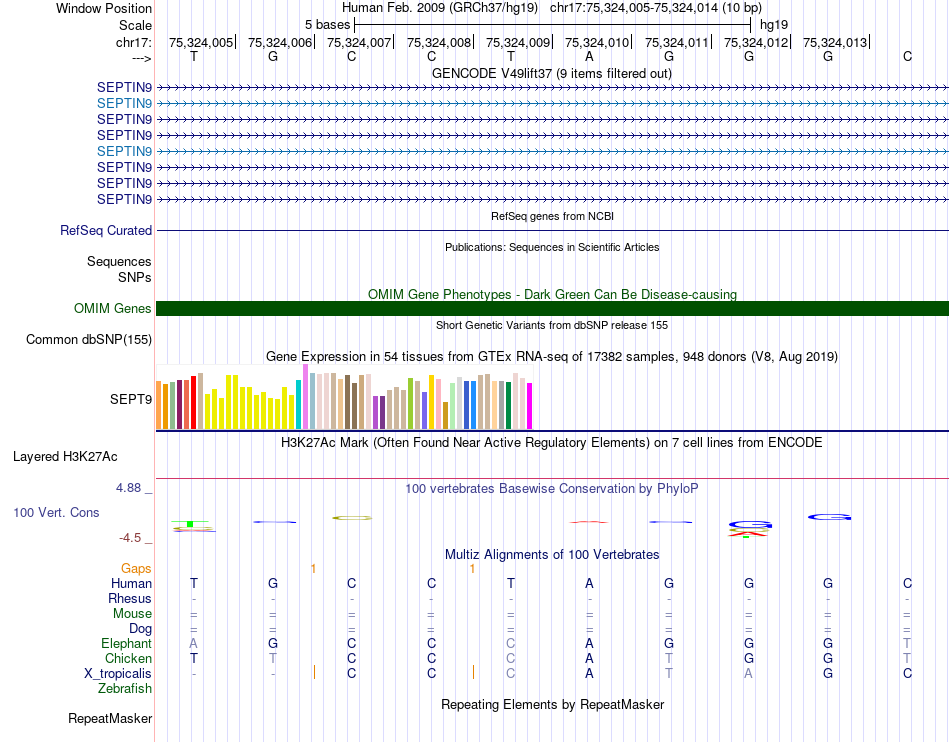The width and height of the screenshot is (950, 742).
Task: Click the 100 Vert. Cons label
Action: 56,512
